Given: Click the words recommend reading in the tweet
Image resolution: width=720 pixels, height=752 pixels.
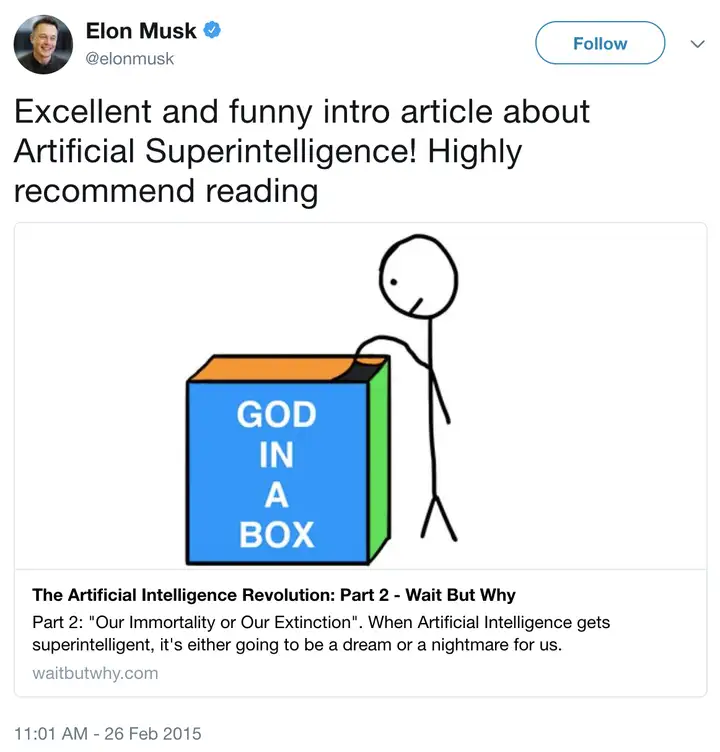Looking at the screenshot, I should click(x=166, y=191).
